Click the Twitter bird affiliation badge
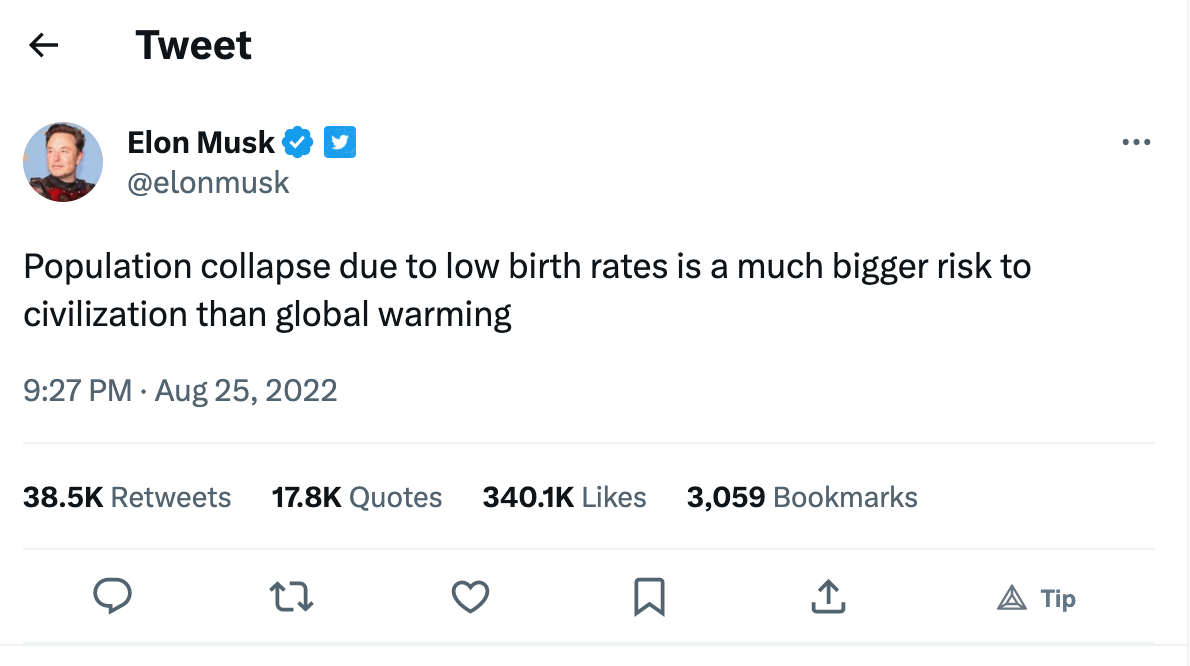Image resolution: width=1190 pixels, height=666 pixels. pyautogui.click(x=340, y=143)
